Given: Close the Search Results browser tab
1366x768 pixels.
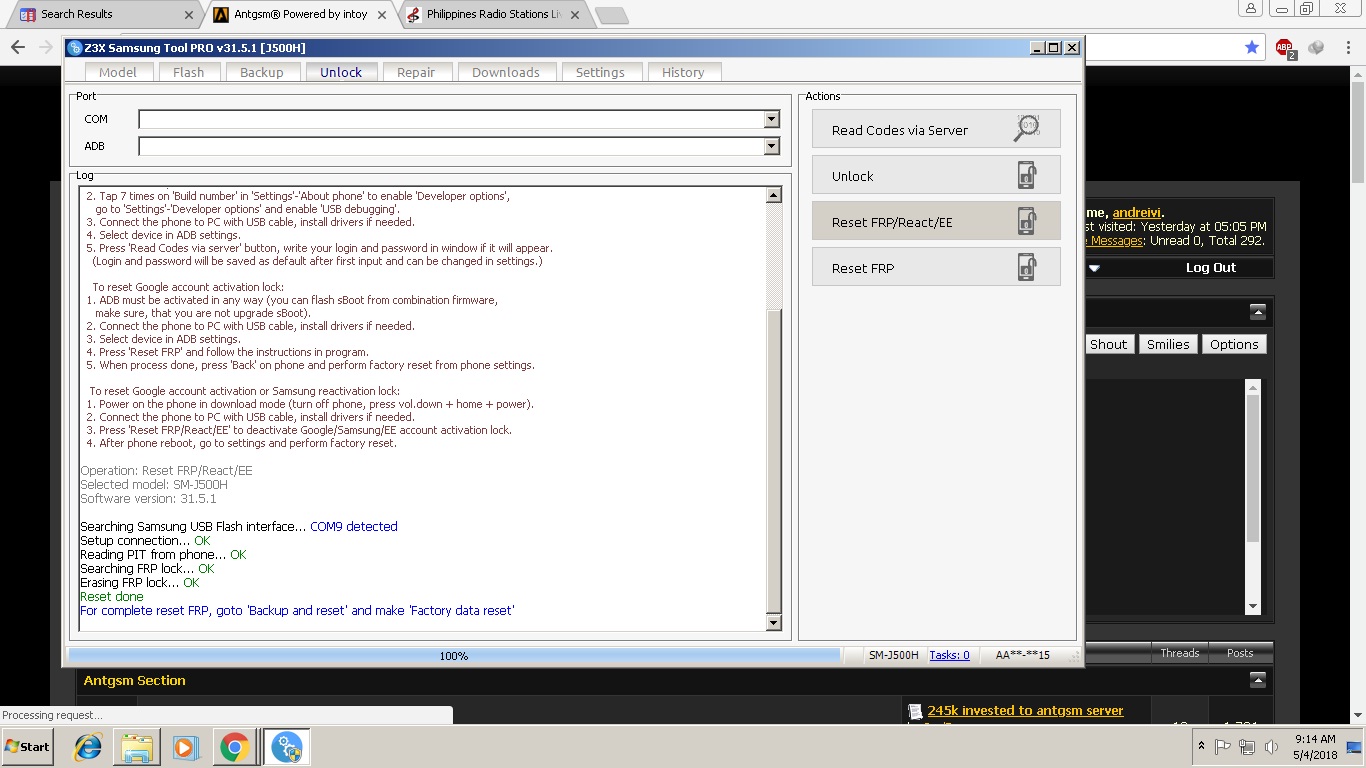Looking at the screenshot, I should tap(190, 15).
